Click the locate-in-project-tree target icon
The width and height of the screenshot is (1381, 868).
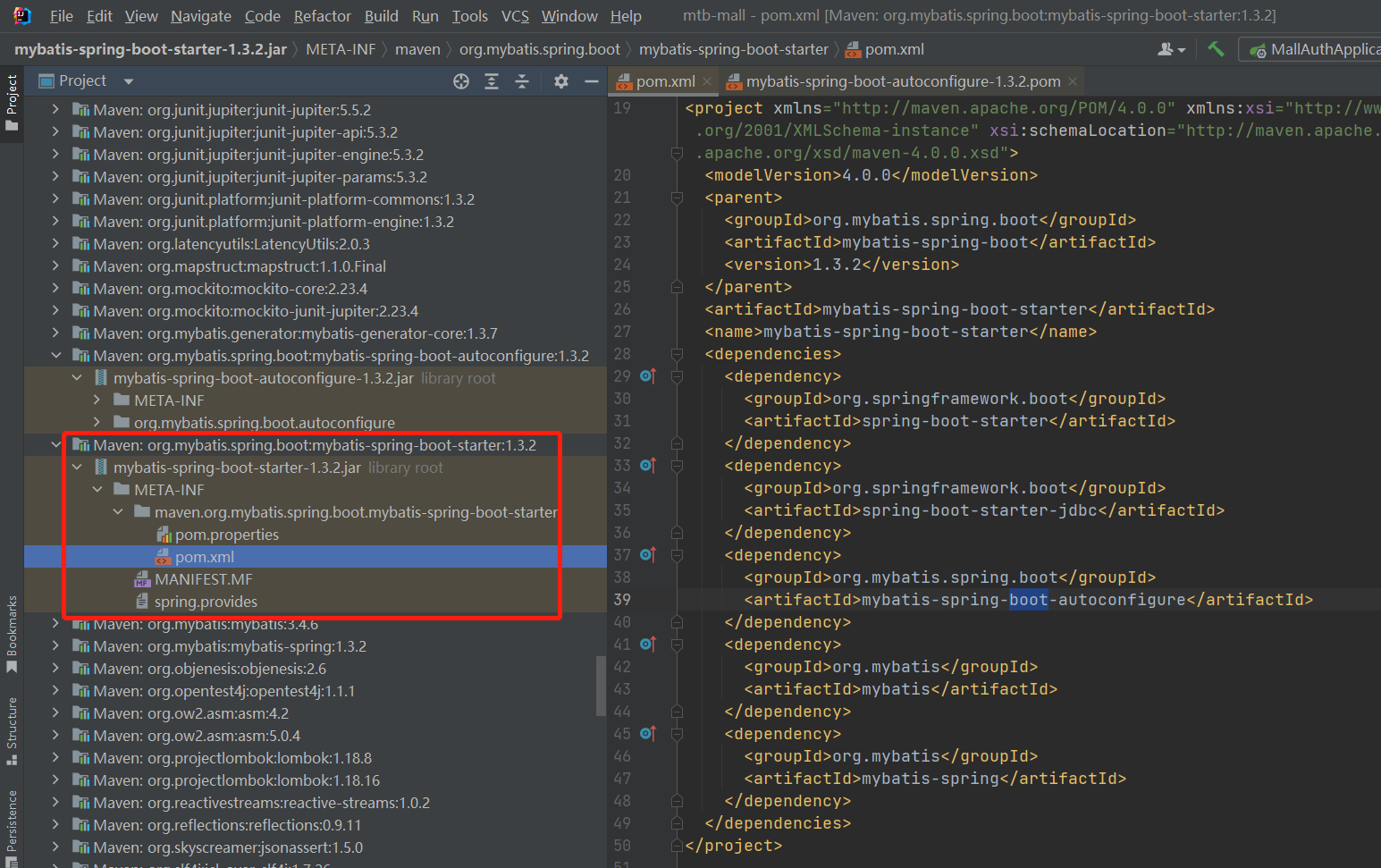point(461,81)
